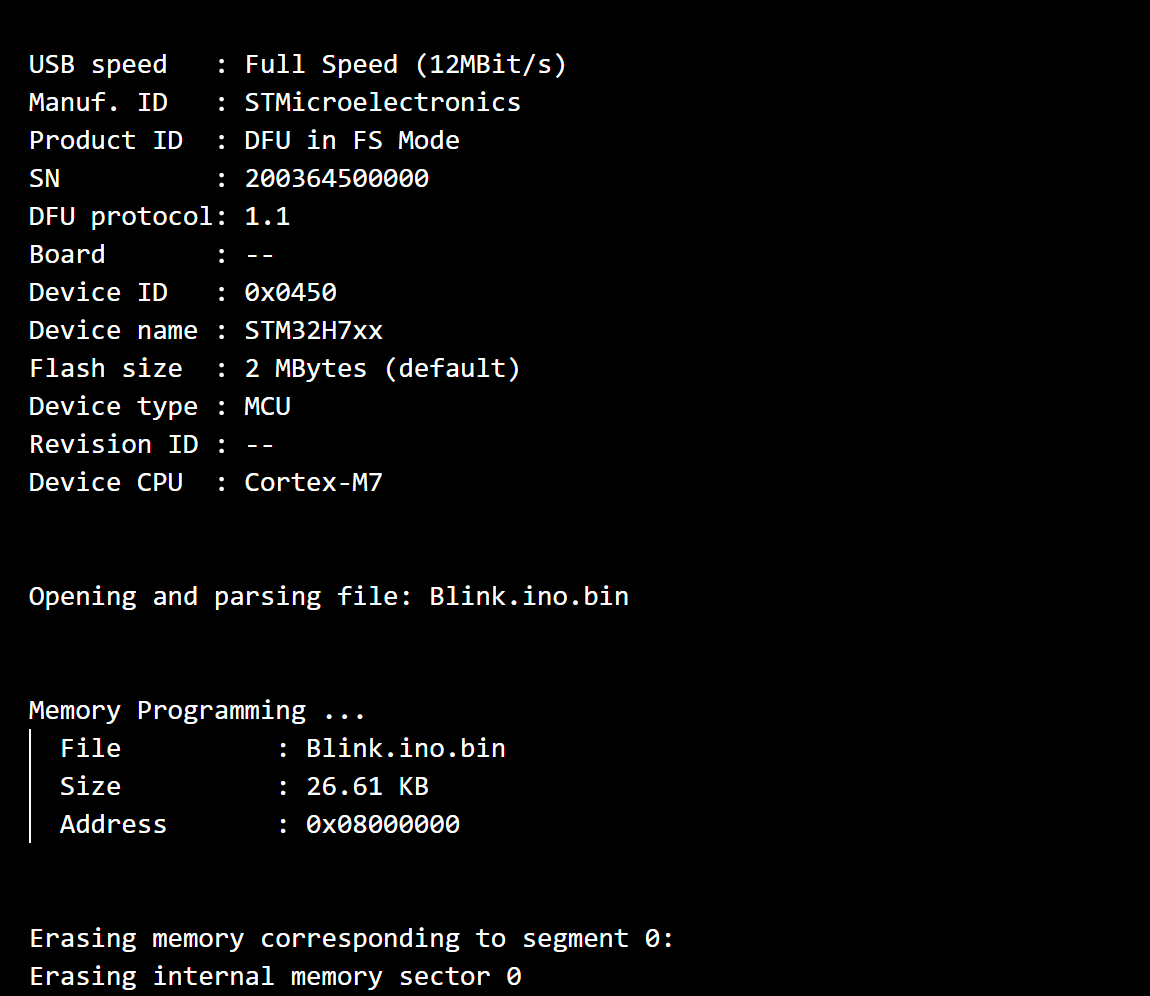1150x996 pixels.
Task: Click the Product ID value DFU in FS Mode
Action: click(x=352, y=141)
